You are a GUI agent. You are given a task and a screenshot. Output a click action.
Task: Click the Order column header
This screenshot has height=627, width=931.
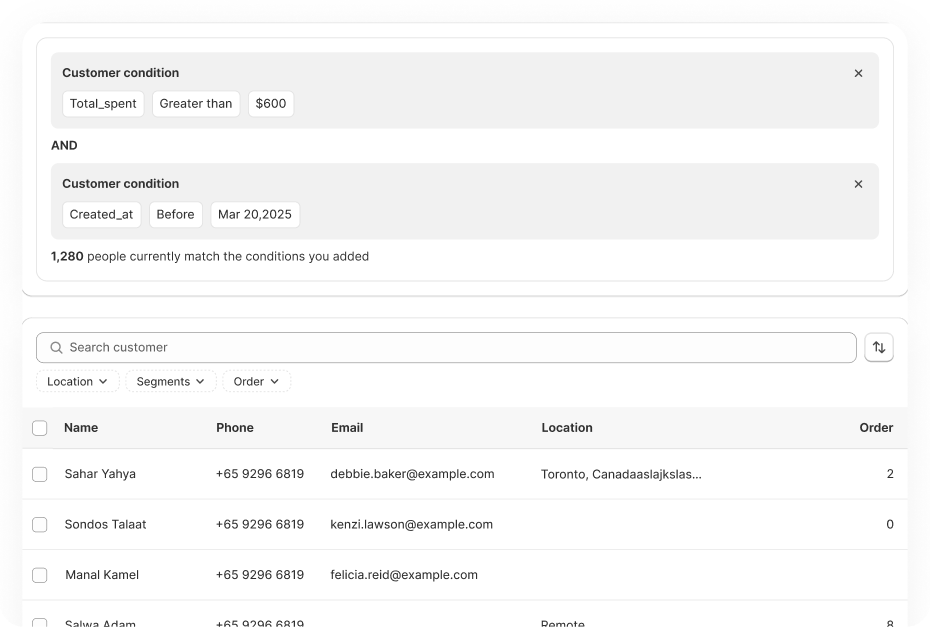875,428
